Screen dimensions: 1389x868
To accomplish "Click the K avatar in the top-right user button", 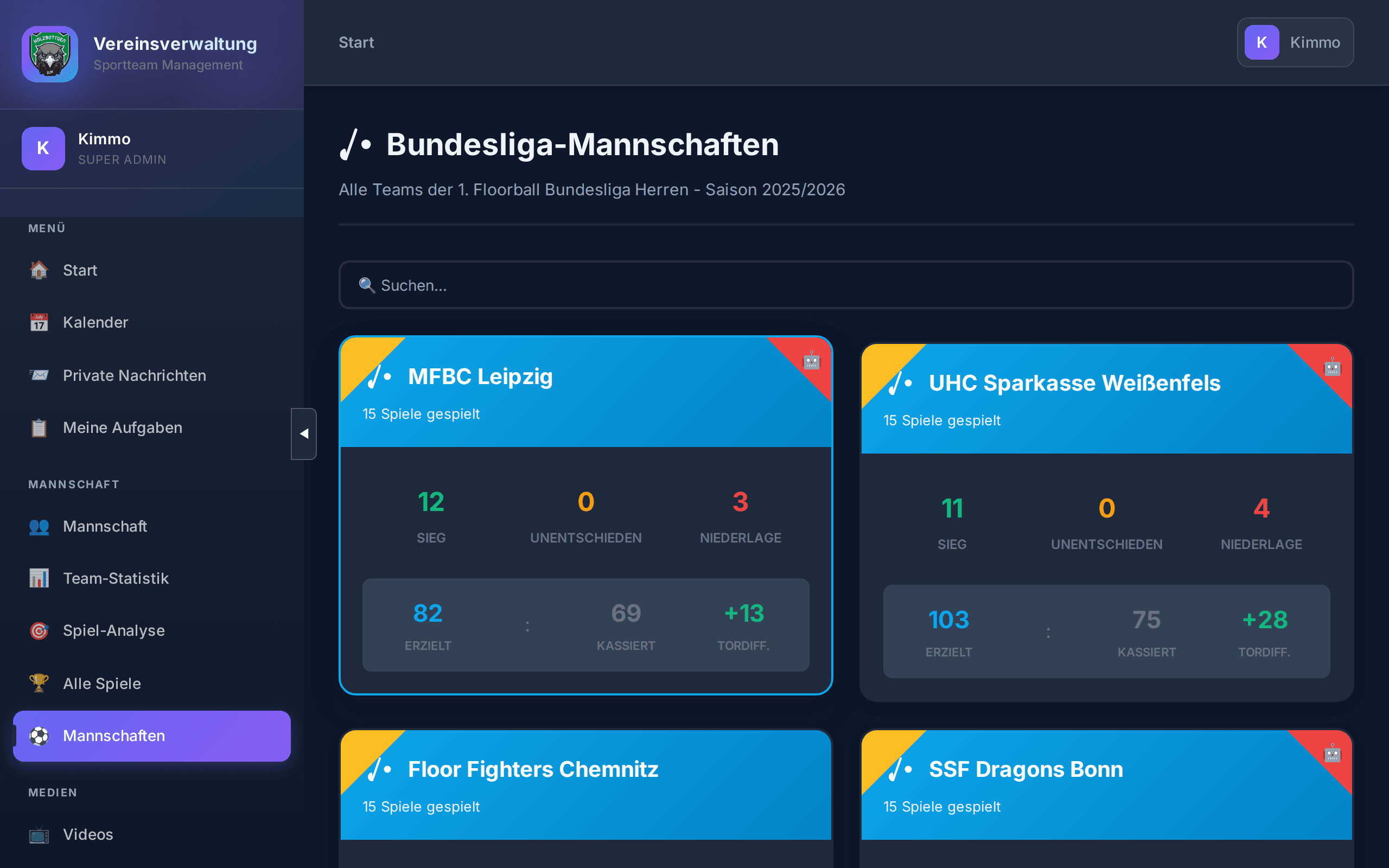I will tap(1261, 42).
